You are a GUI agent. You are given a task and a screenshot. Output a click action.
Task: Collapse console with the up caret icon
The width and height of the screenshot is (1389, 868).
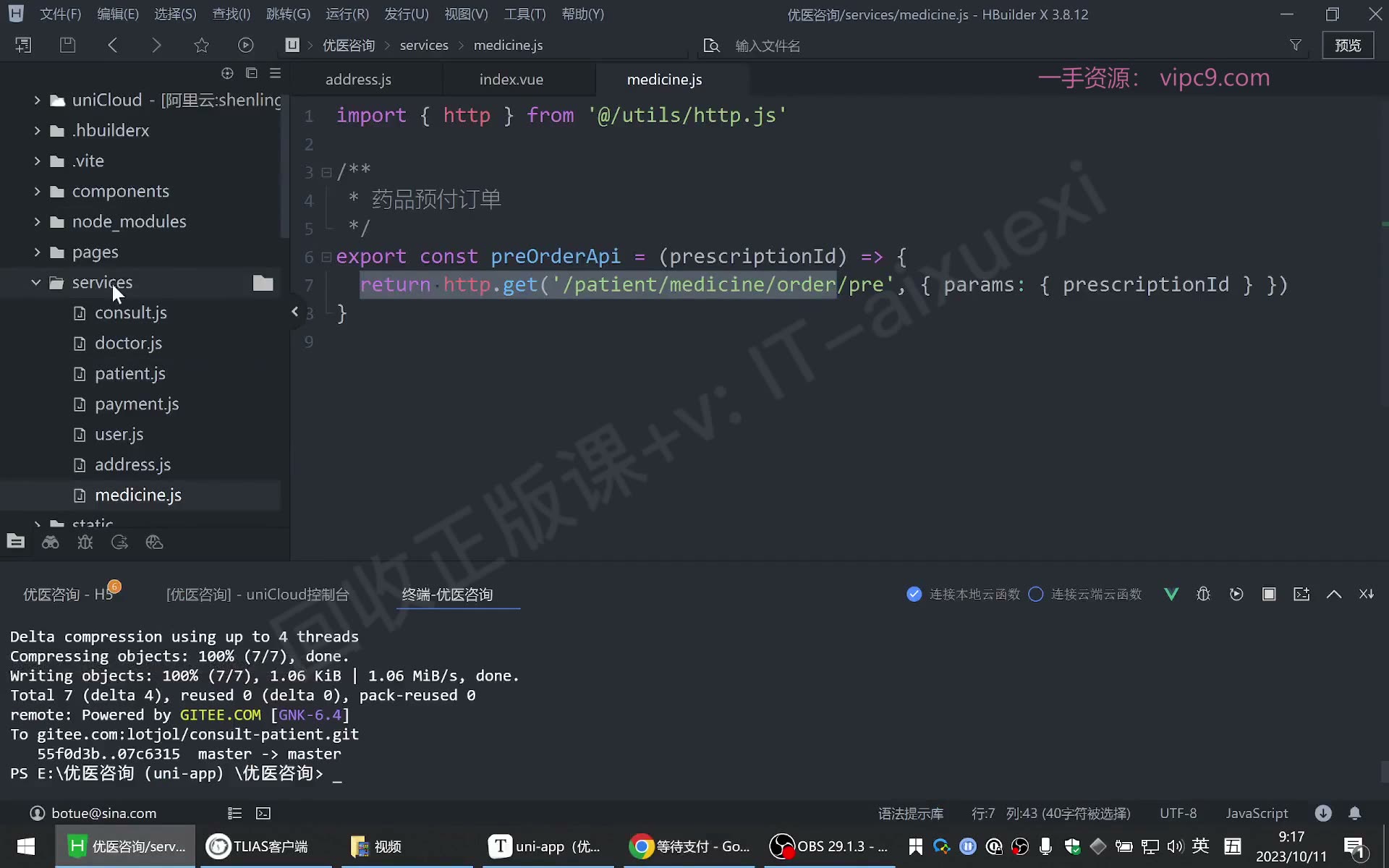pos(1334,594)
